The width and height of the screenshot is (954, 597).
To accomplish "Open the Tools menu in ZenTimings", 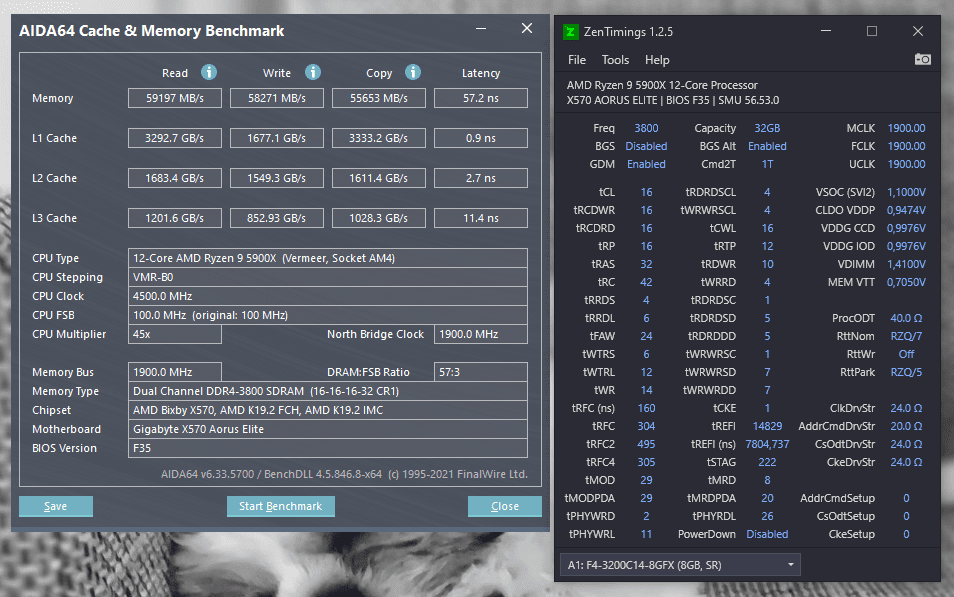I will click(x=615, y=60).
